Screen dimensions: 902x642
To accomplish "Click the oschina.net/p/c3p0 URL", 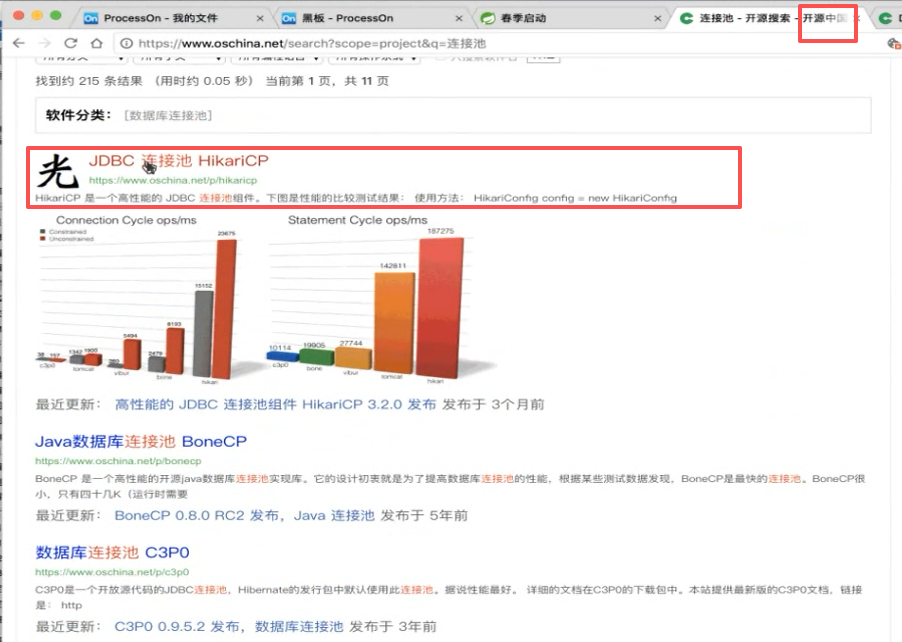I will click(112, 572).
